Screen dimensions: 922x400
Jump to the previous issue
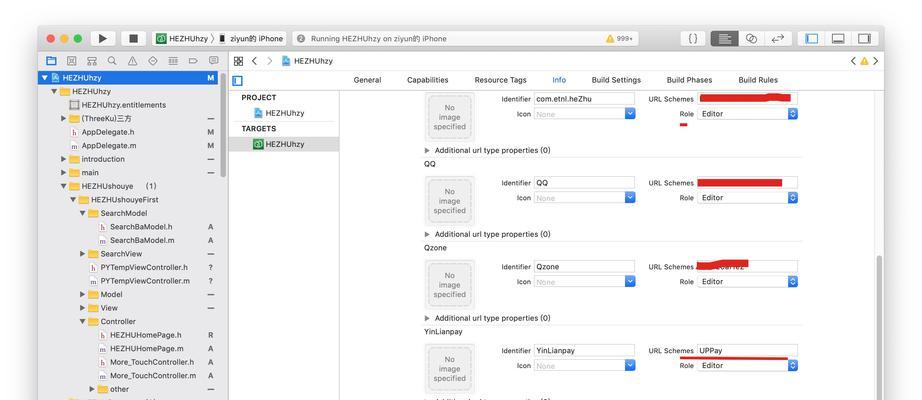click(853, 61)
